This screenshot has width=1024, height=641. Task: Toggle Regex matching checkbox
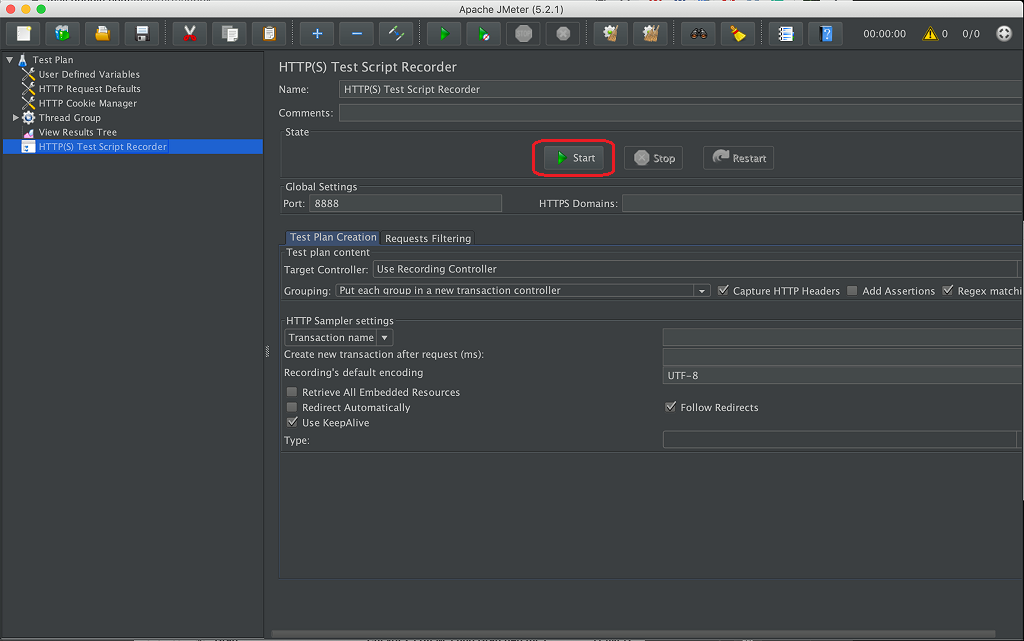[948, 290]
